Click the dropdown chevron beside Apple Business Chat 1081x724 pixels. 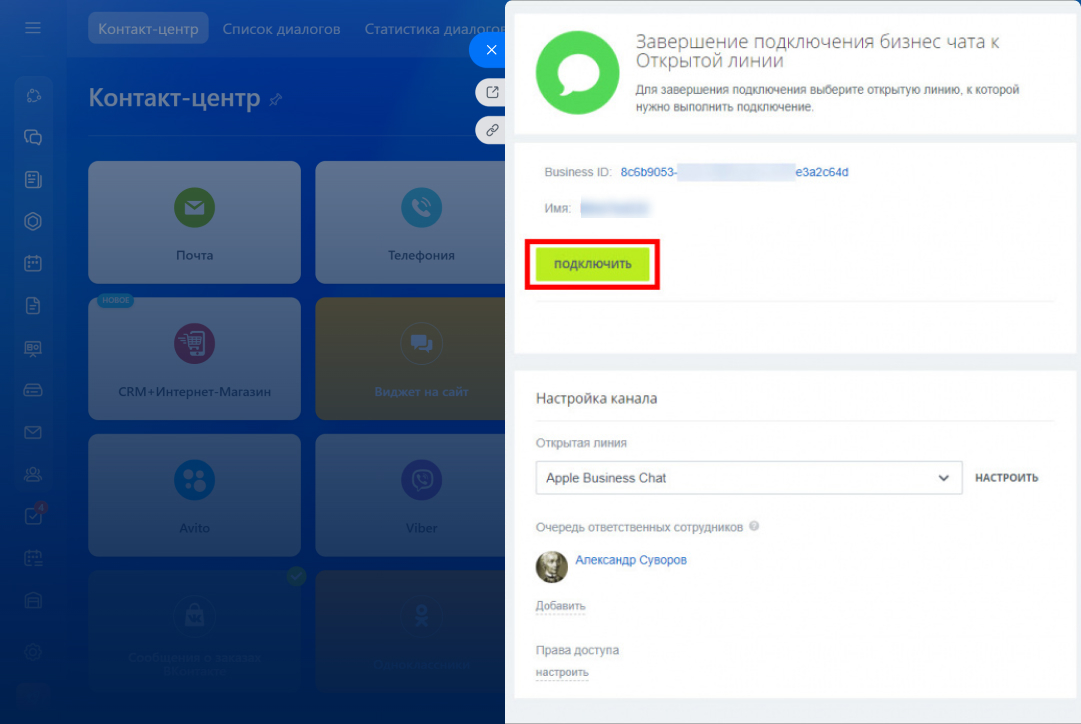click(x=943, y=478)
